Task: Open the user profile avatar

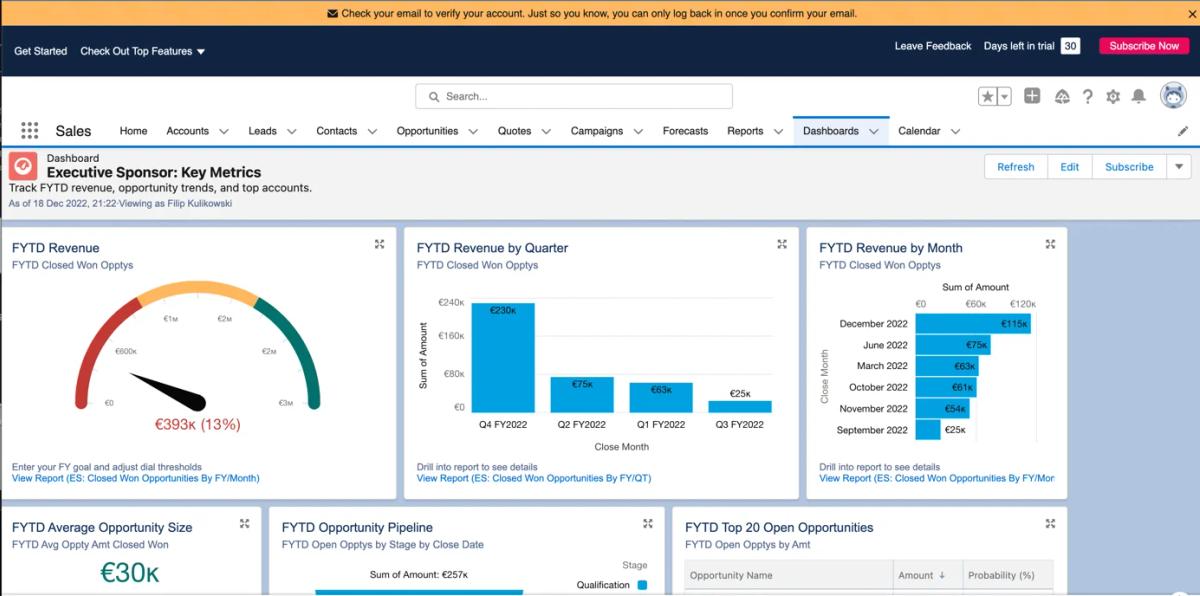Action: pyautogui.click(x=1173, y=96)
